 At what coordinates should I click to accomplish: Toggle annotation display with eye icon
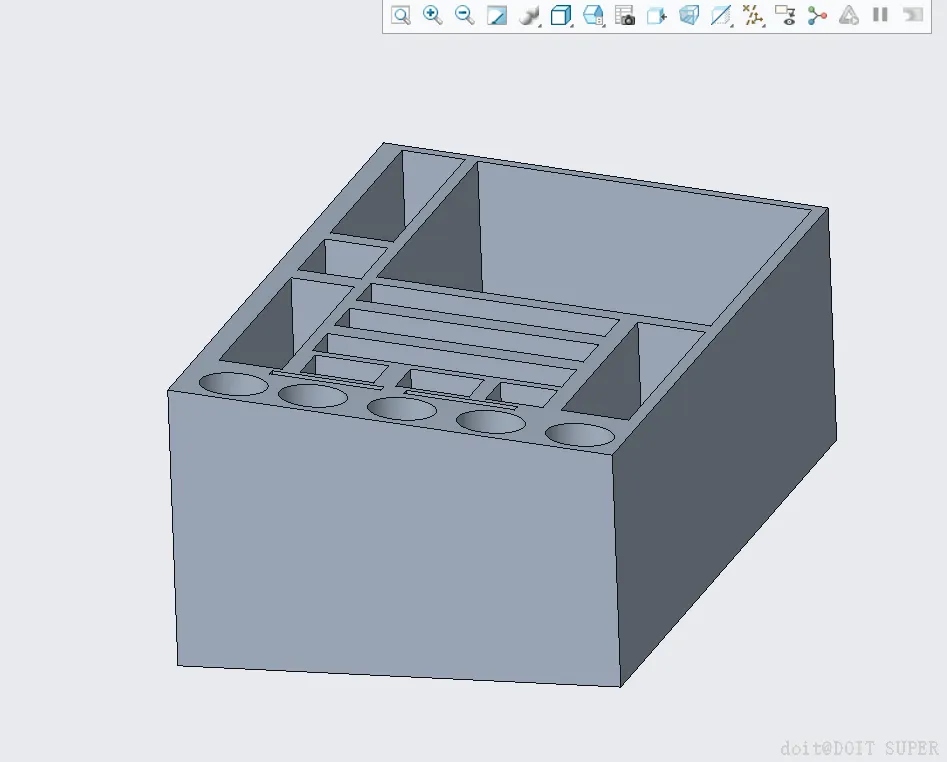coord(785,15)
